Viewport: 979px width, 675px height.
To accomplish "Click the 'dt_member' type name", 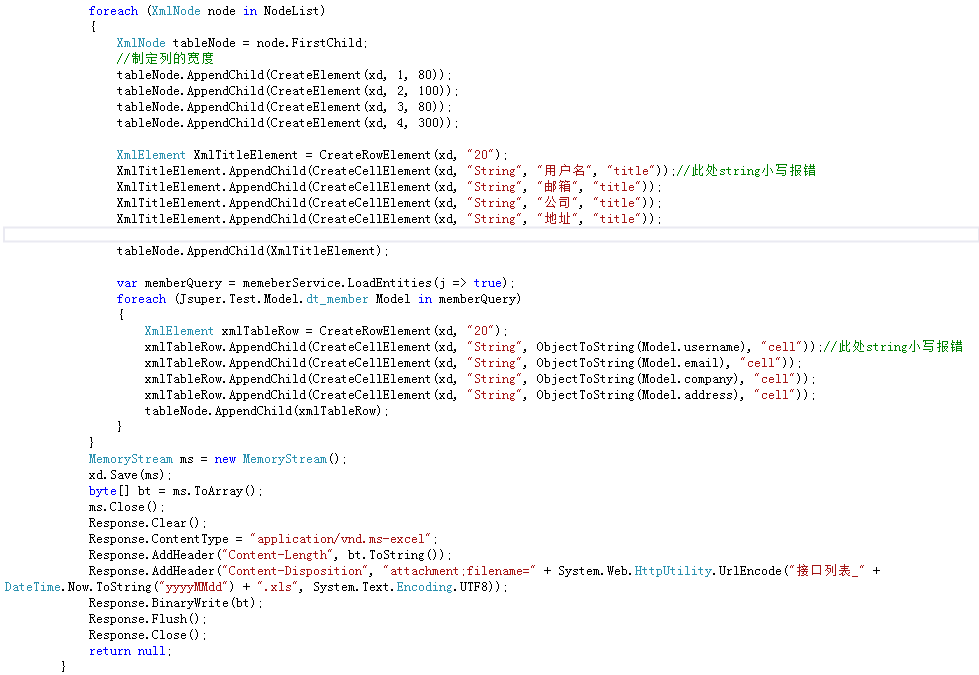I will (x=337, y=299).
